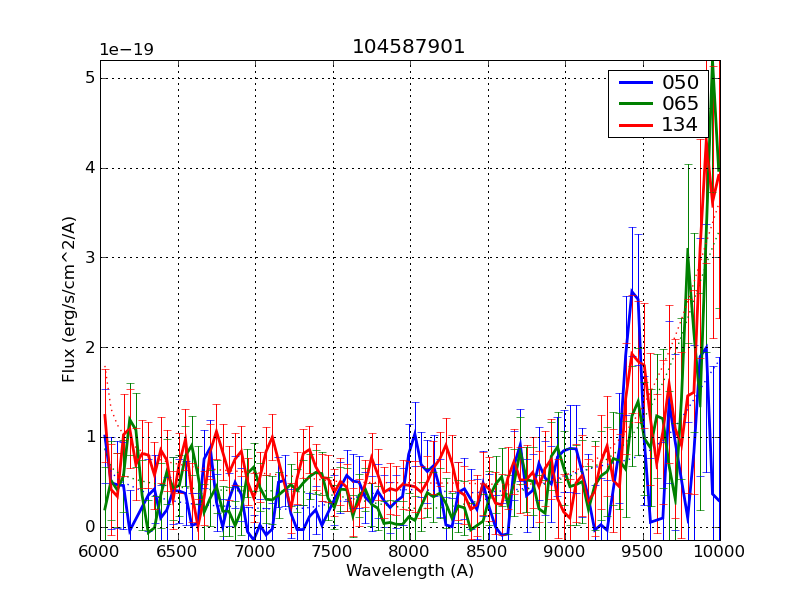Select the 134 legend label
This screenshot has height=600, width=800.
pos(679,125)
